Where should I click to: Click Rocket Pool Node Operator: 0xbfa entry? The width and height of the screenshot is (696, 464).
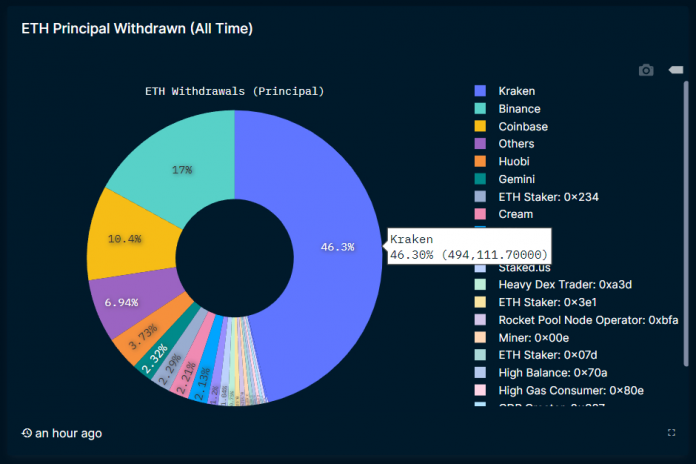(588, 320)
